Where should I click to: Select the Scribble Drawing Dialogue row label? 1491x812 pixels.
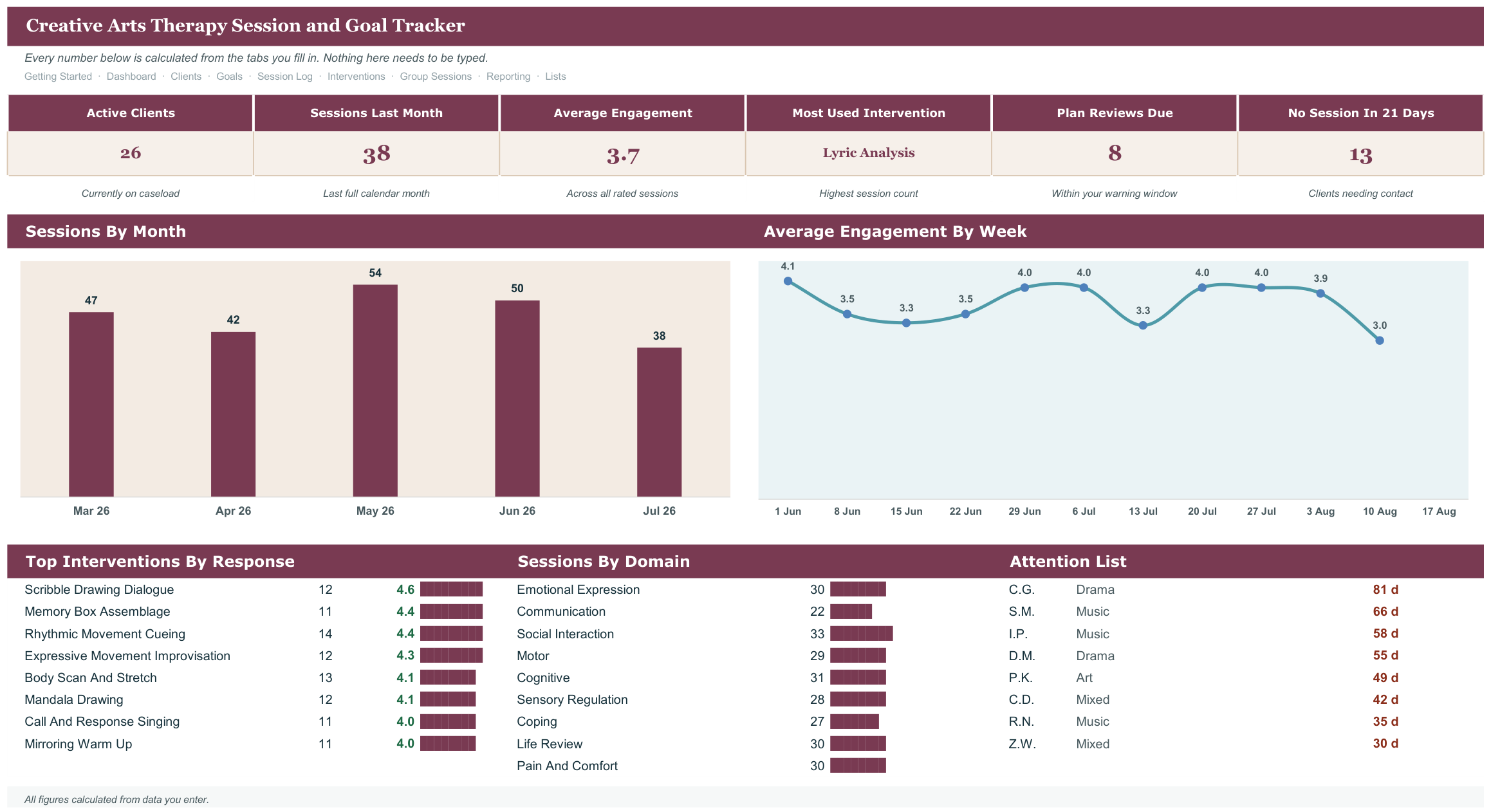tap(99, 589)
